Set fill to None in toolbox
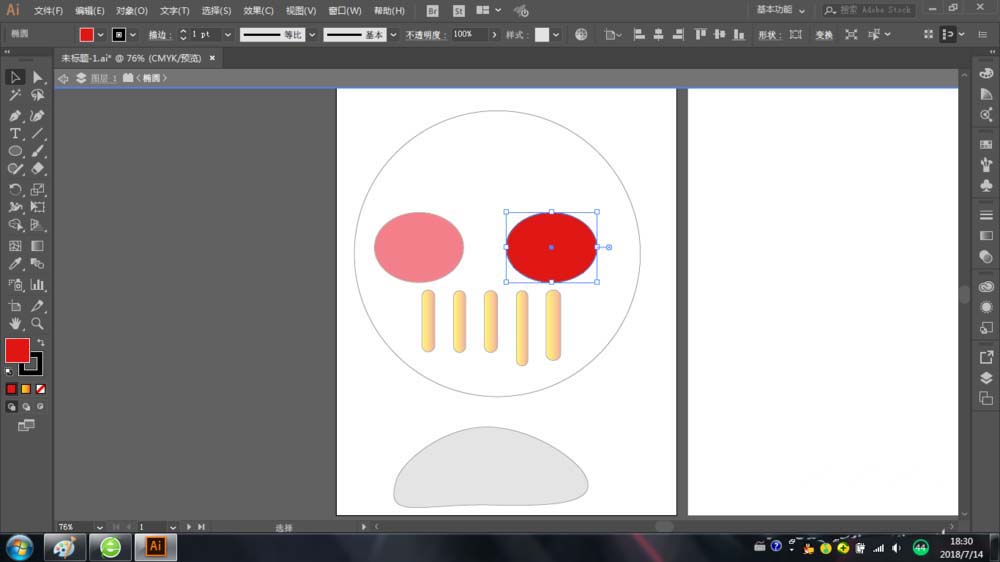Viewport: 1000px width, 562px height. pos(41,389)
